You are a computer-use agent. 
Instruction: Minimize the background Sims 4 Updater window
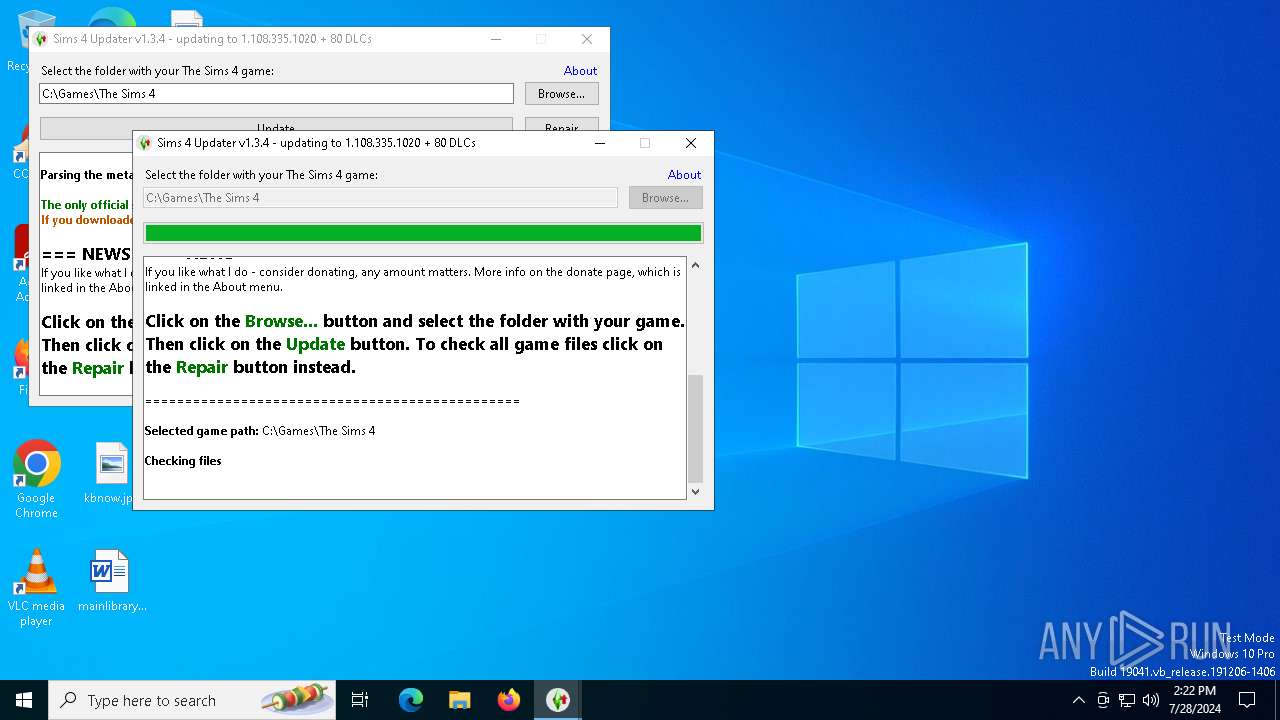point(496,39)
